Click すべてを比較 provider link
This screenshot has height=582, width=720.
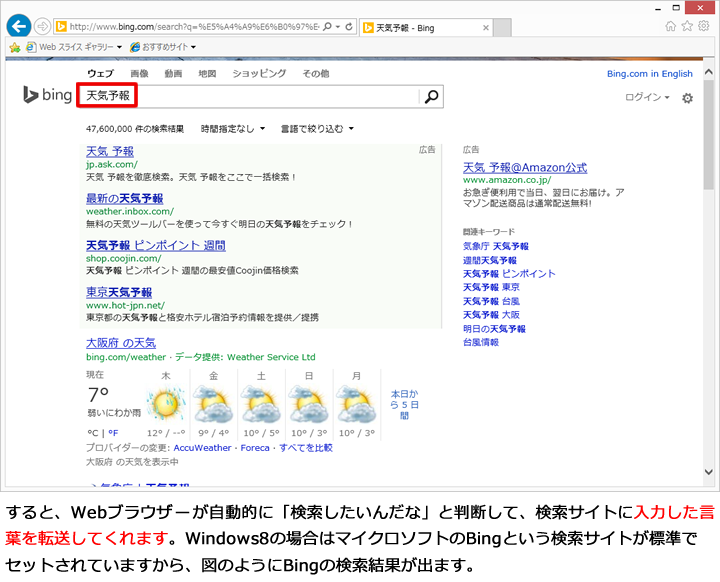[x=306, y=448]
